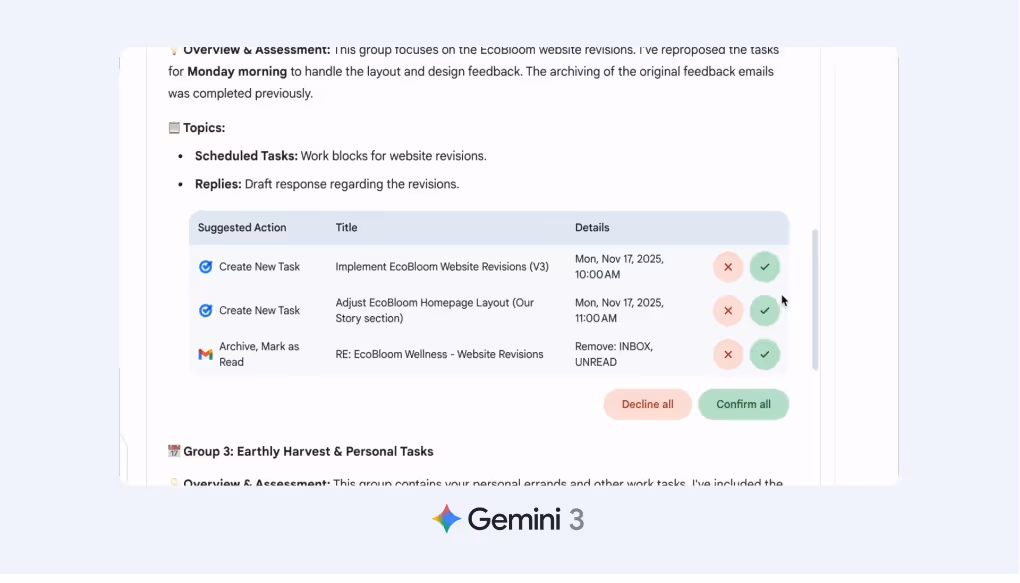Approve archiving the RE: EcoBloom Wellness email
1020x583 pixels.
point(765,354)
